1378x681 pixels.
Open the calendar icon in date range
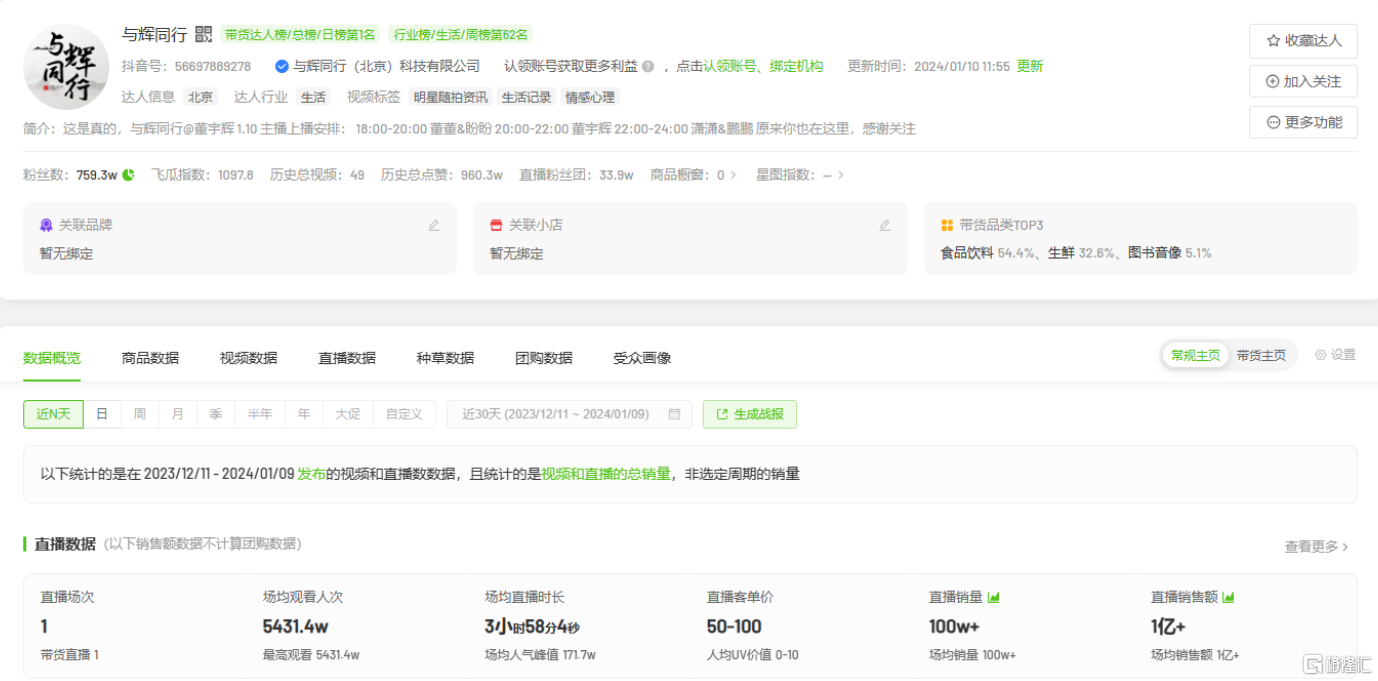pos(674,414)
